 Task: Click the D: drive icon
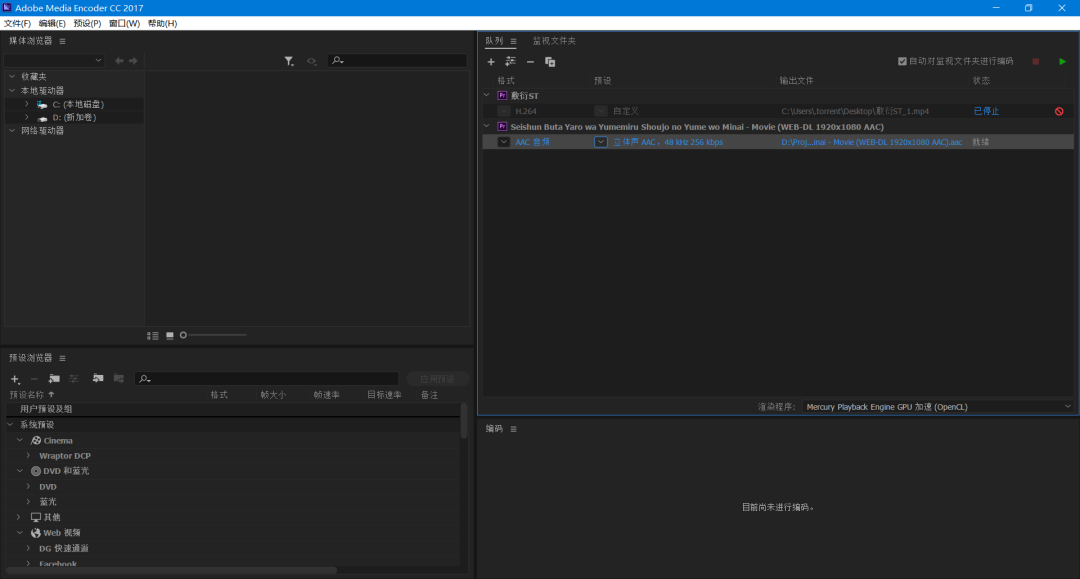(42, 118)
